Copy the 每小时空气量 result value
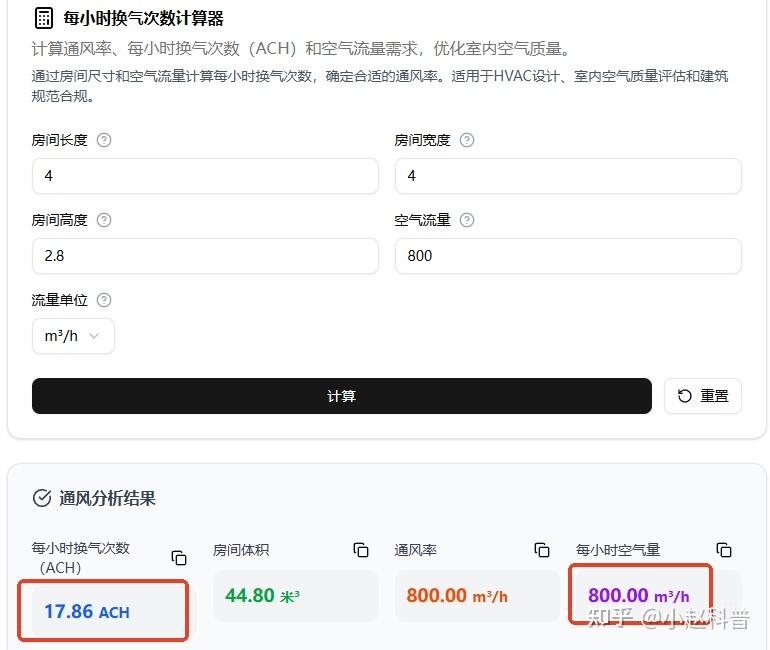This screenshot has height=650, width=770. tap(724, 550)
